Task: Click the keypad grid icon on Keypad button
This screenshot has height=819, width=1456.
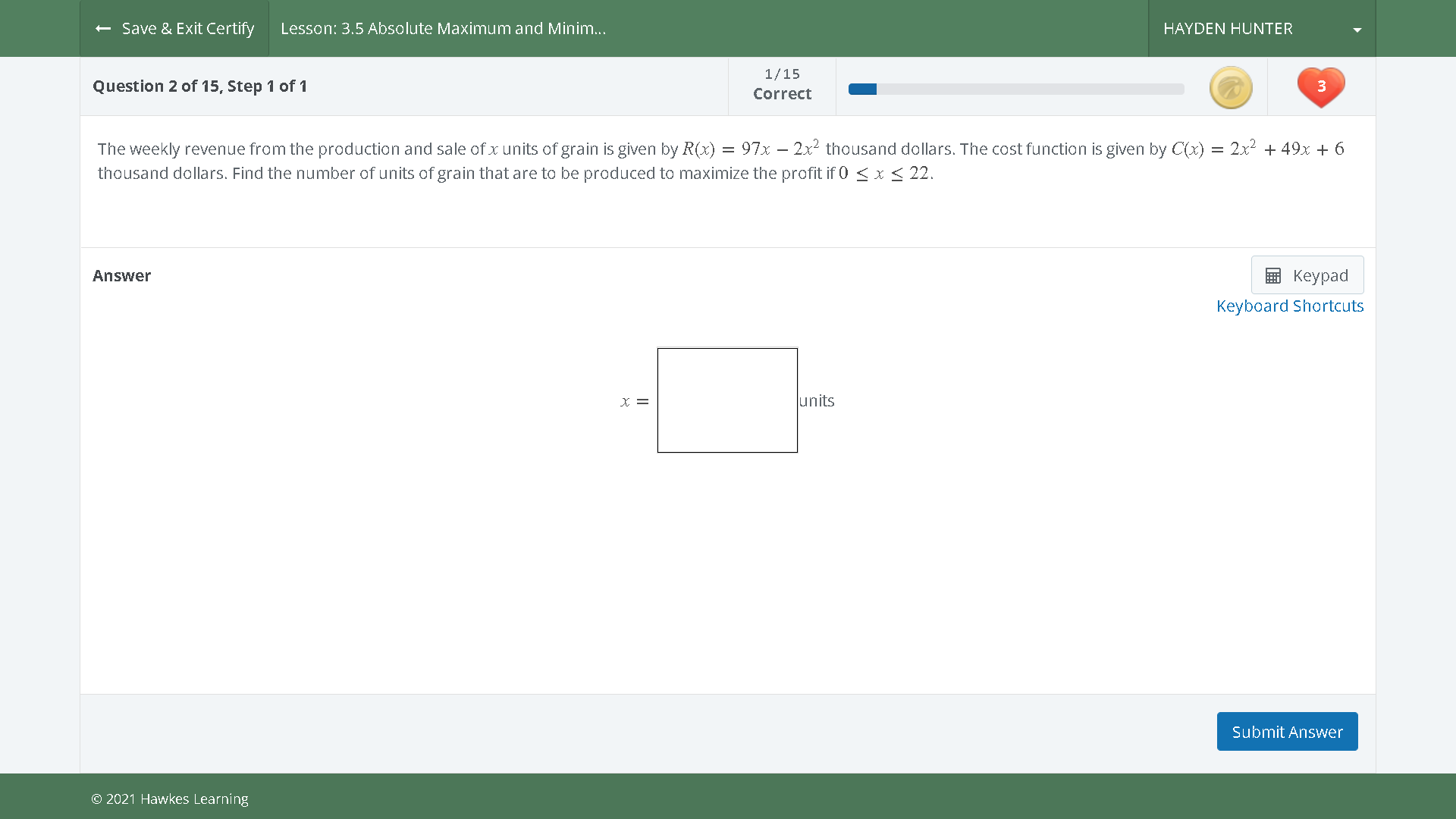Action: coord(1274,275)
